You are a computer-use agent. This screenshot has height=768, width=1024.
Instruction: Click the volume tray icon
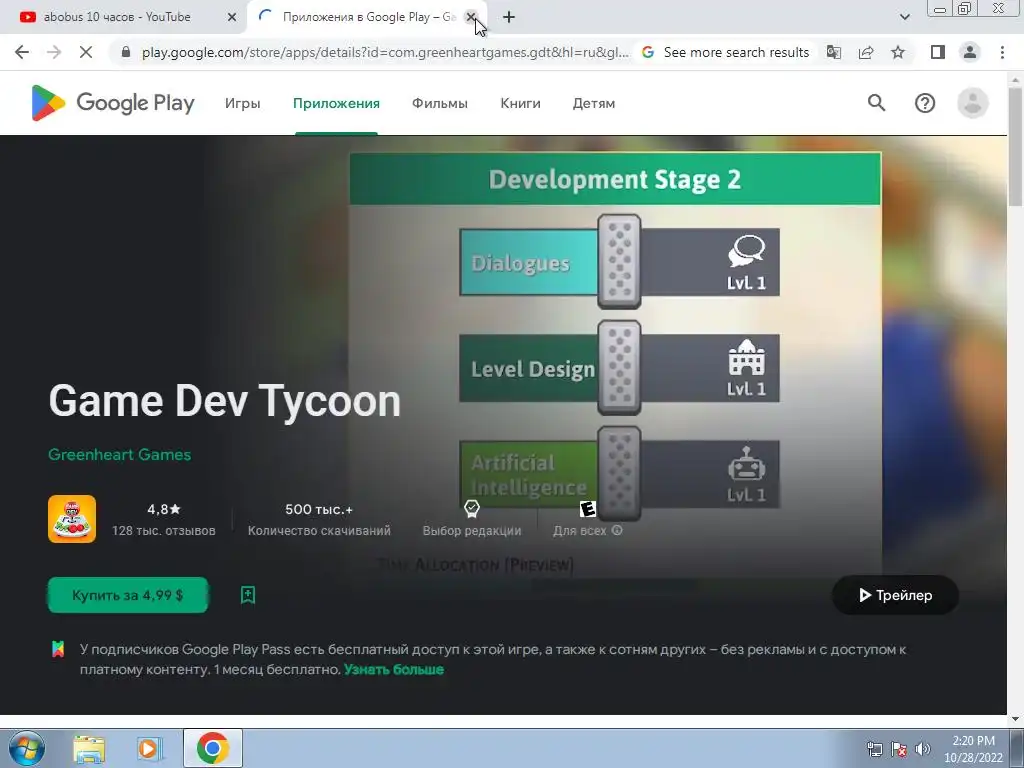point(922,749)
